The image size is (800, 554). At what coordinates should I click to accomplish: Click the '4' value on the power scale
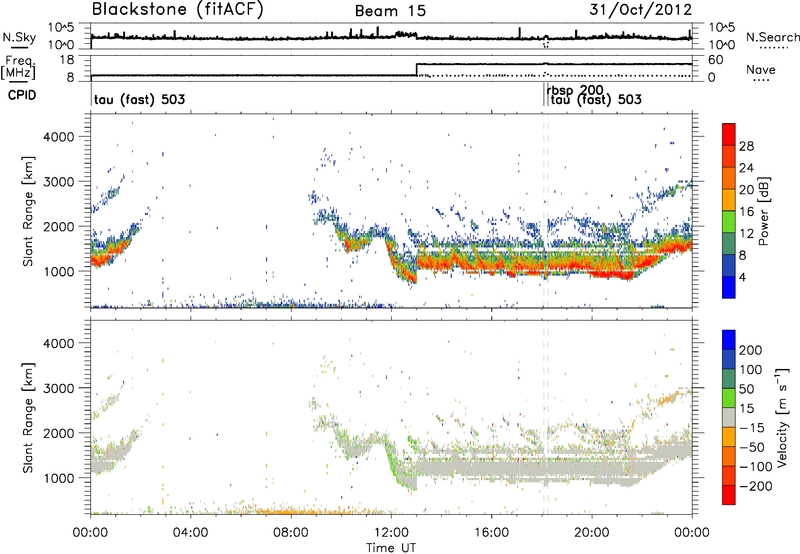point(742,277)
